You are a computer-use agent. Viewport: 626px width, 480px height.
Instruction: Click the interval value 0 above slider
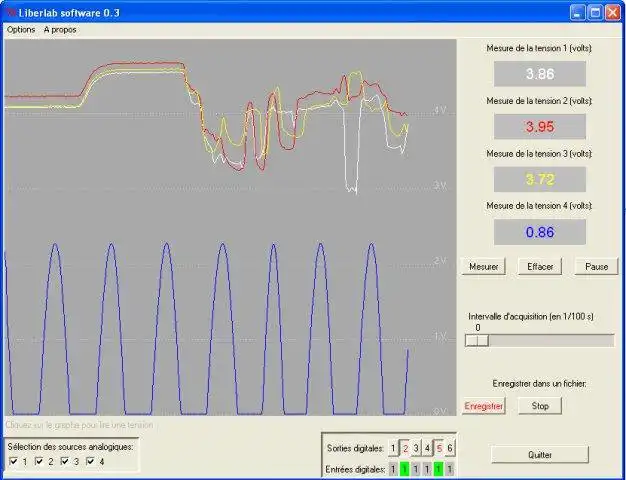coord(478,328)
